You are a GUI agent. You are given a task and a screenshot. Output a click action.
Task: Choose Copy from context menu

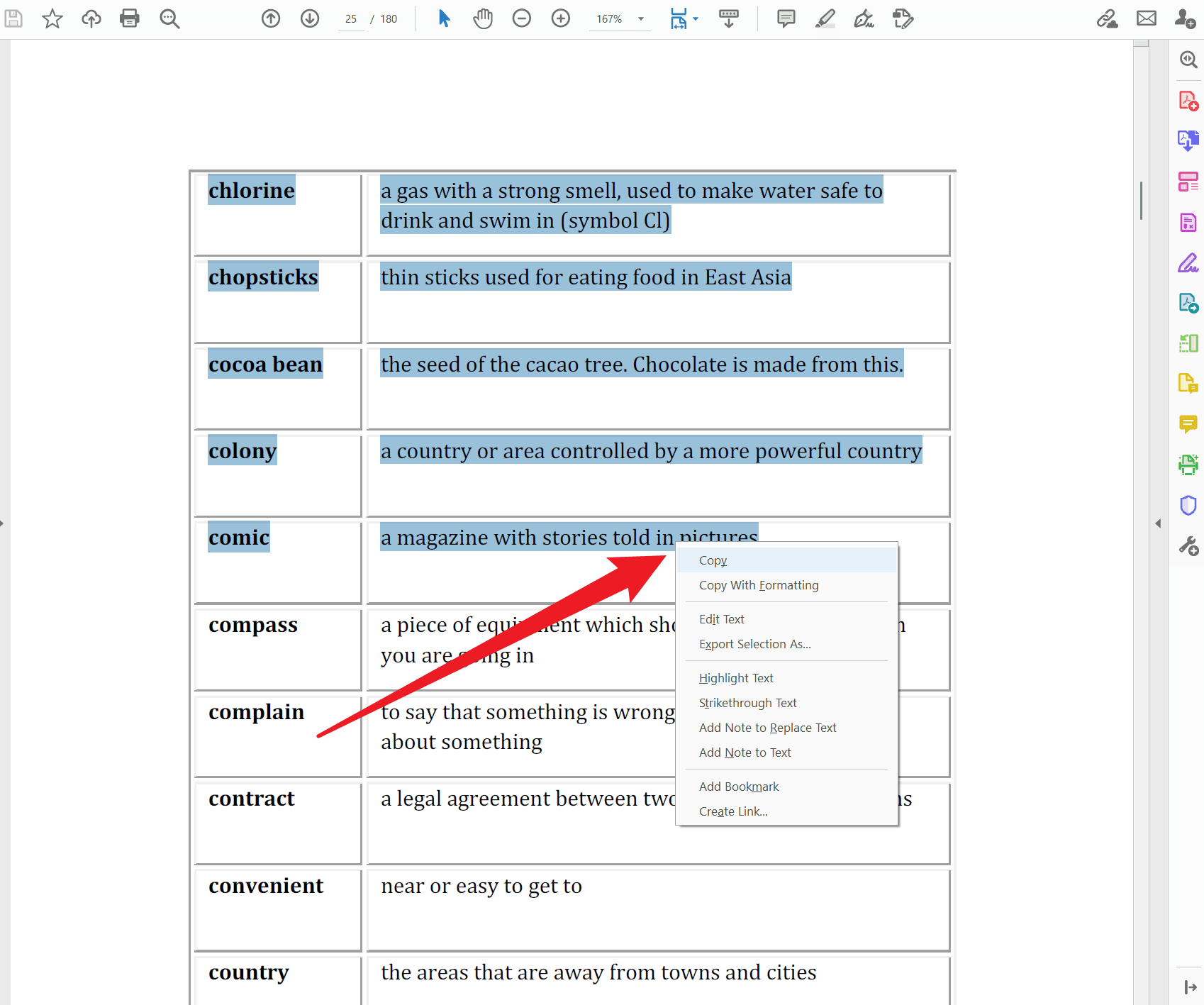point(787,560)
